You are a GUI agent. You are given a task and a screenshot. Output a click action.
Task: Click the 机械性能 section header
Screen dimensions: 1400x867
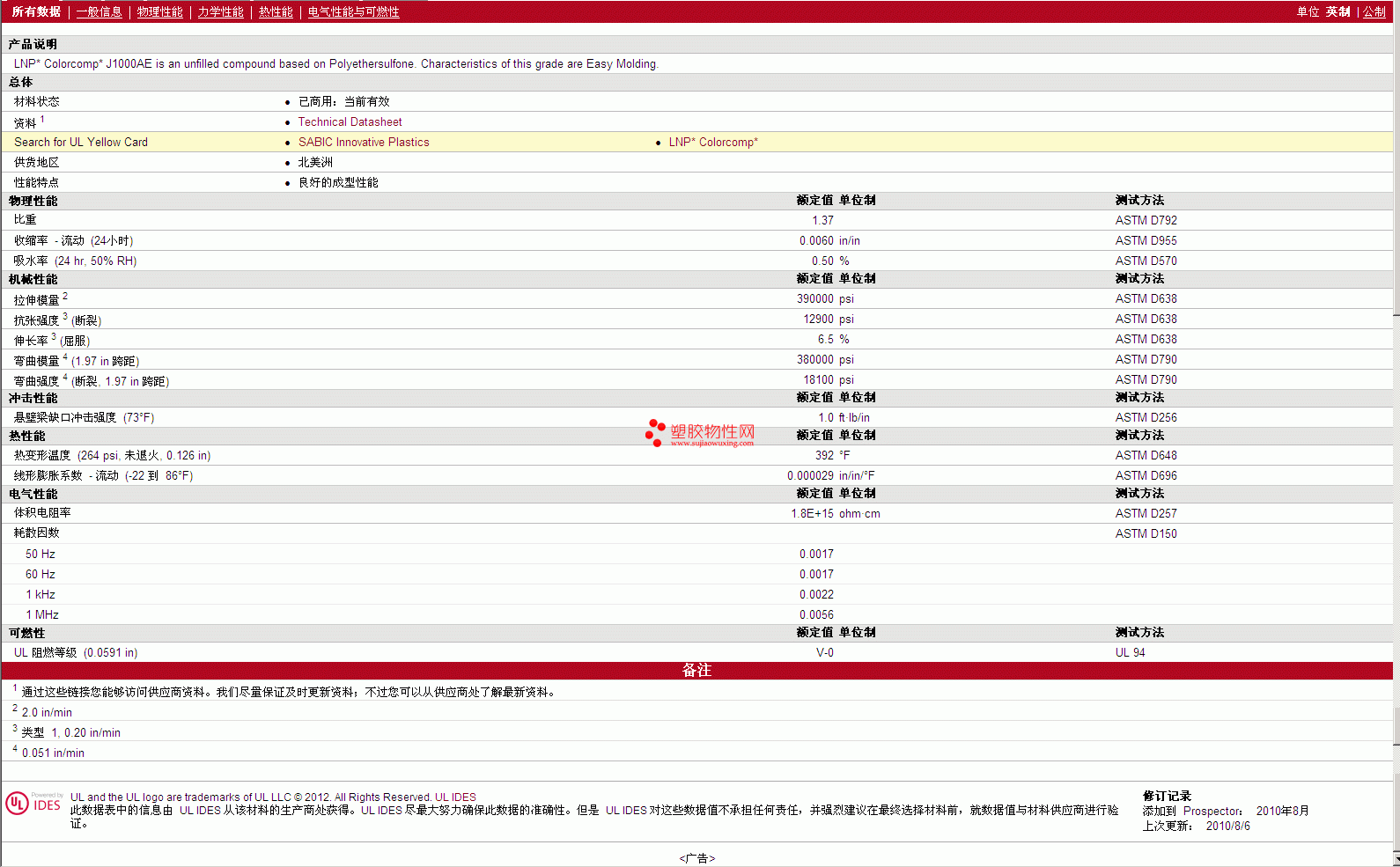(x=33, y=280)
